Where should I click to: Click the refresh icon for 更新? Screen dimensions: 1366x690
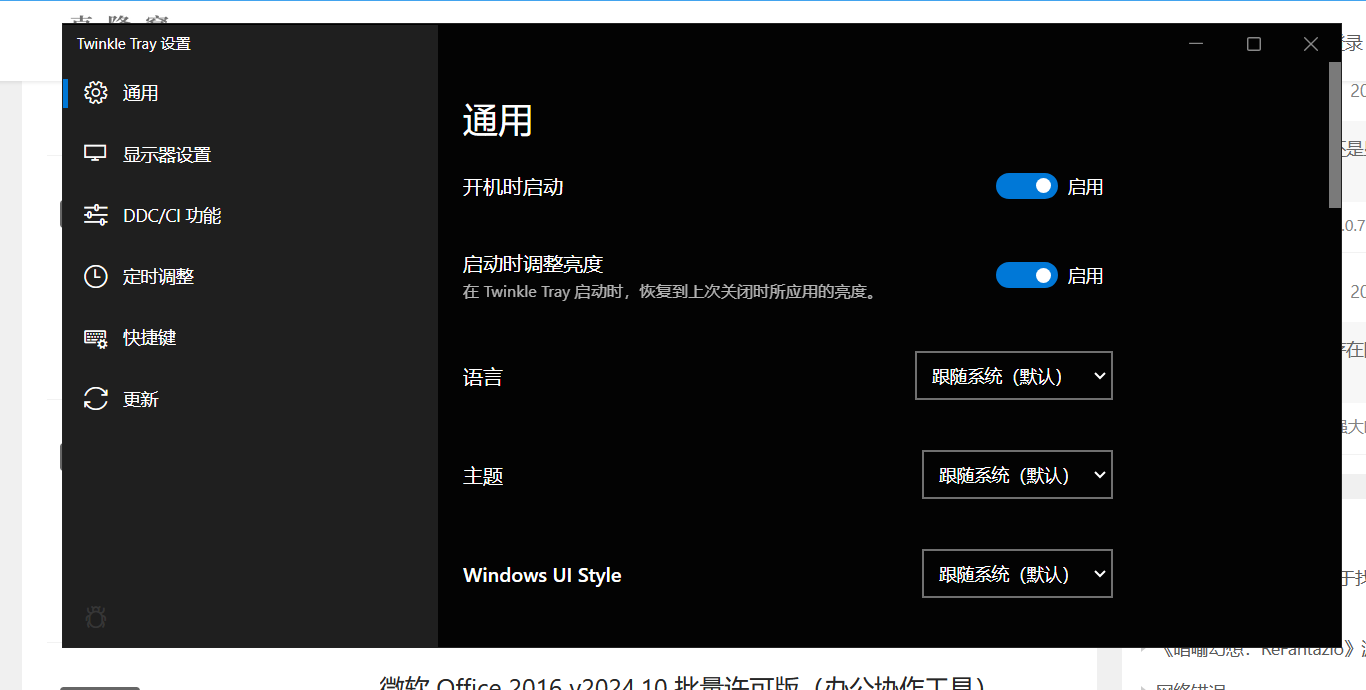[96, 399]
